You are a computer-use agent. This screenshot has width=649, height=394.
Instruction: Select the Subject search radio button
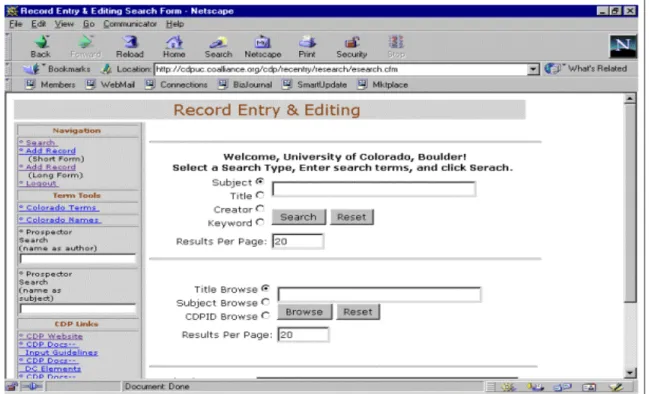[260, 181]
